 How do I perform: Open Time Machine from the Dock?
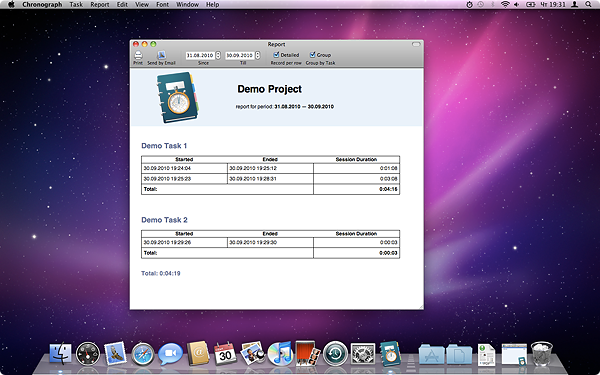[335, 354]
